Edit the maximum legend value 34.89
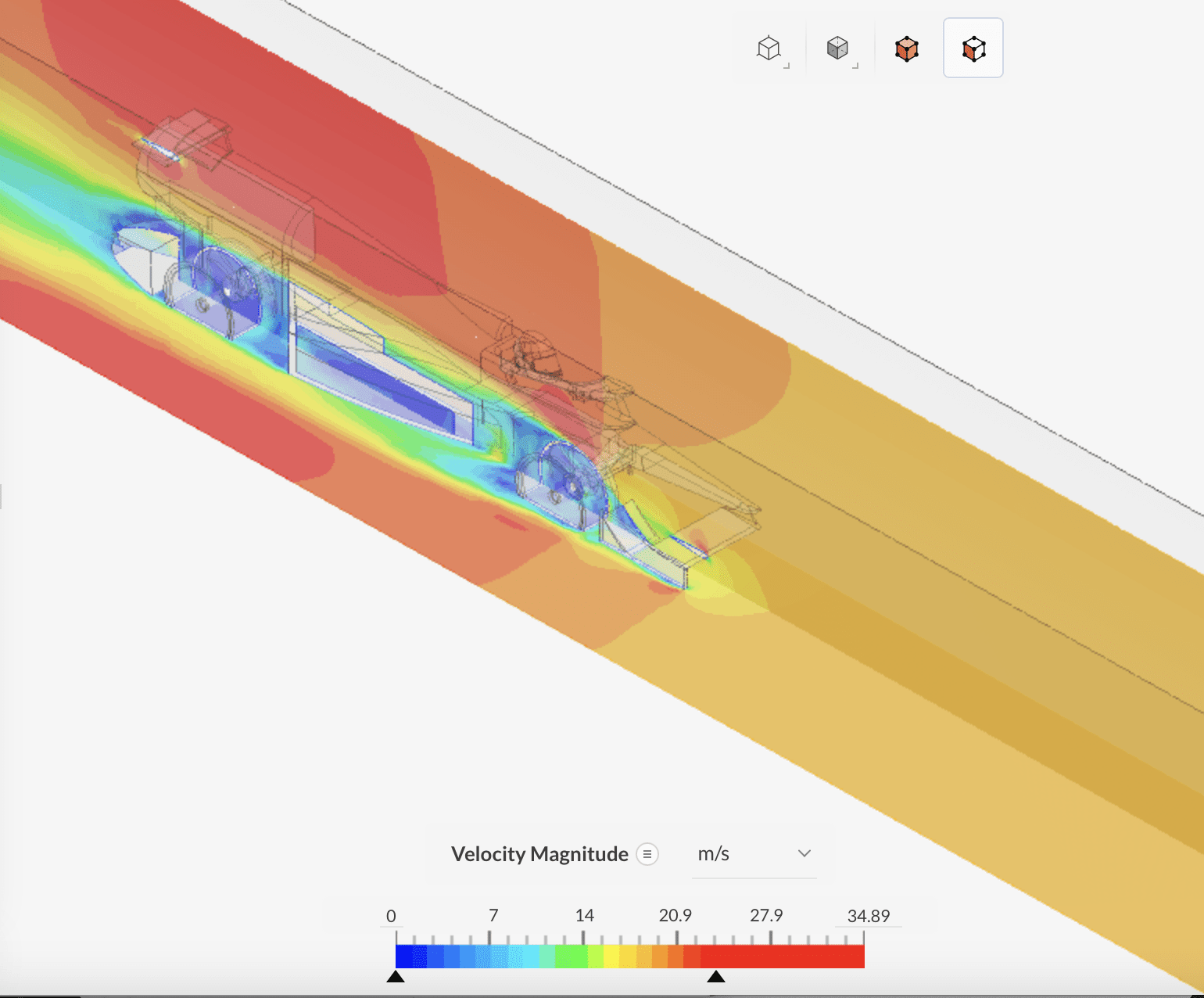1204x998 pixels. [x=868, y=916]
